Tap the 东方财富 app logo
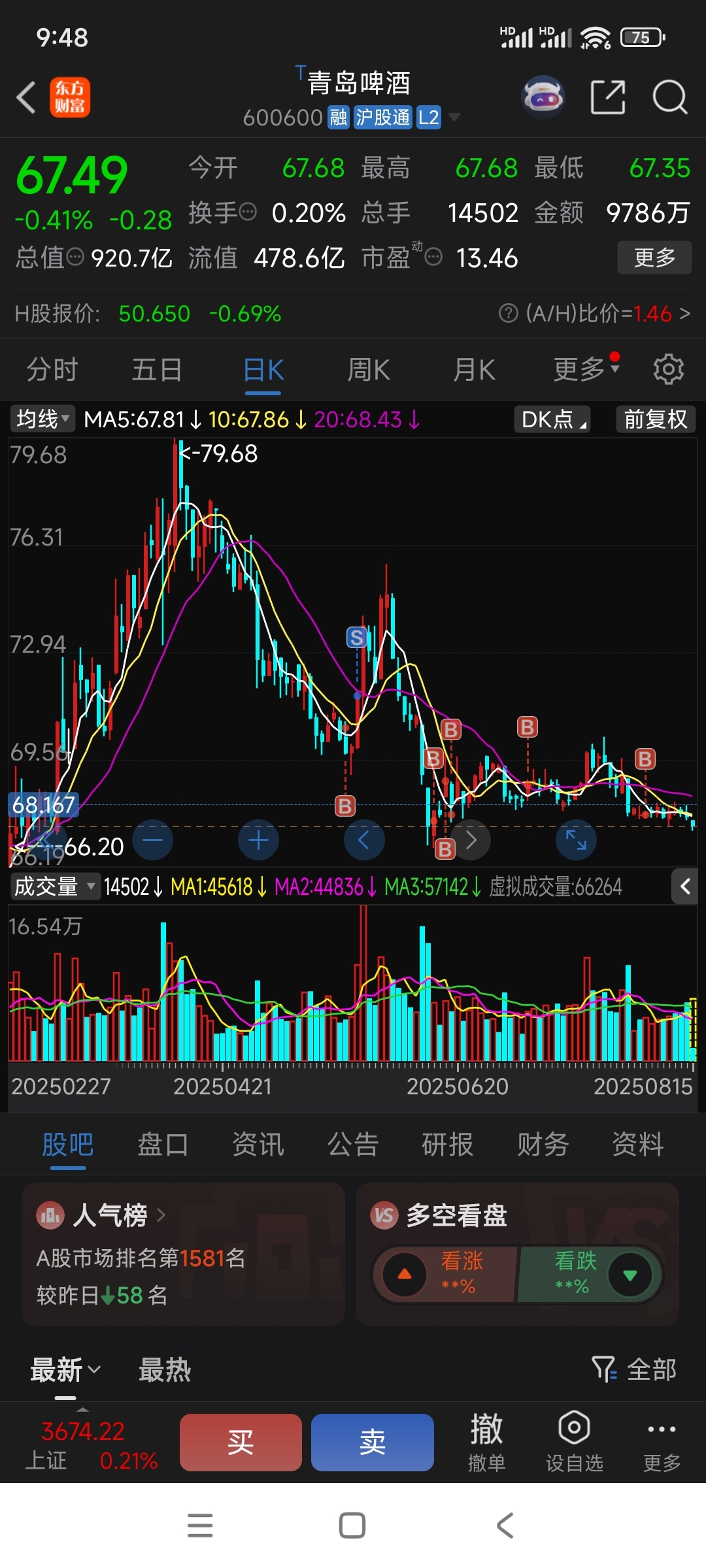 (x=70, y=97)
